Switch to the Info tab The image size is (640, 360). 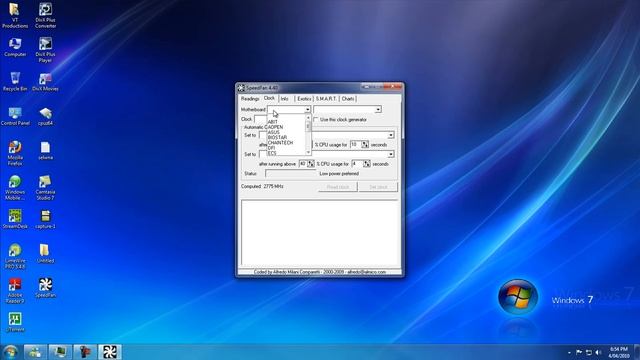click(285, 99)
